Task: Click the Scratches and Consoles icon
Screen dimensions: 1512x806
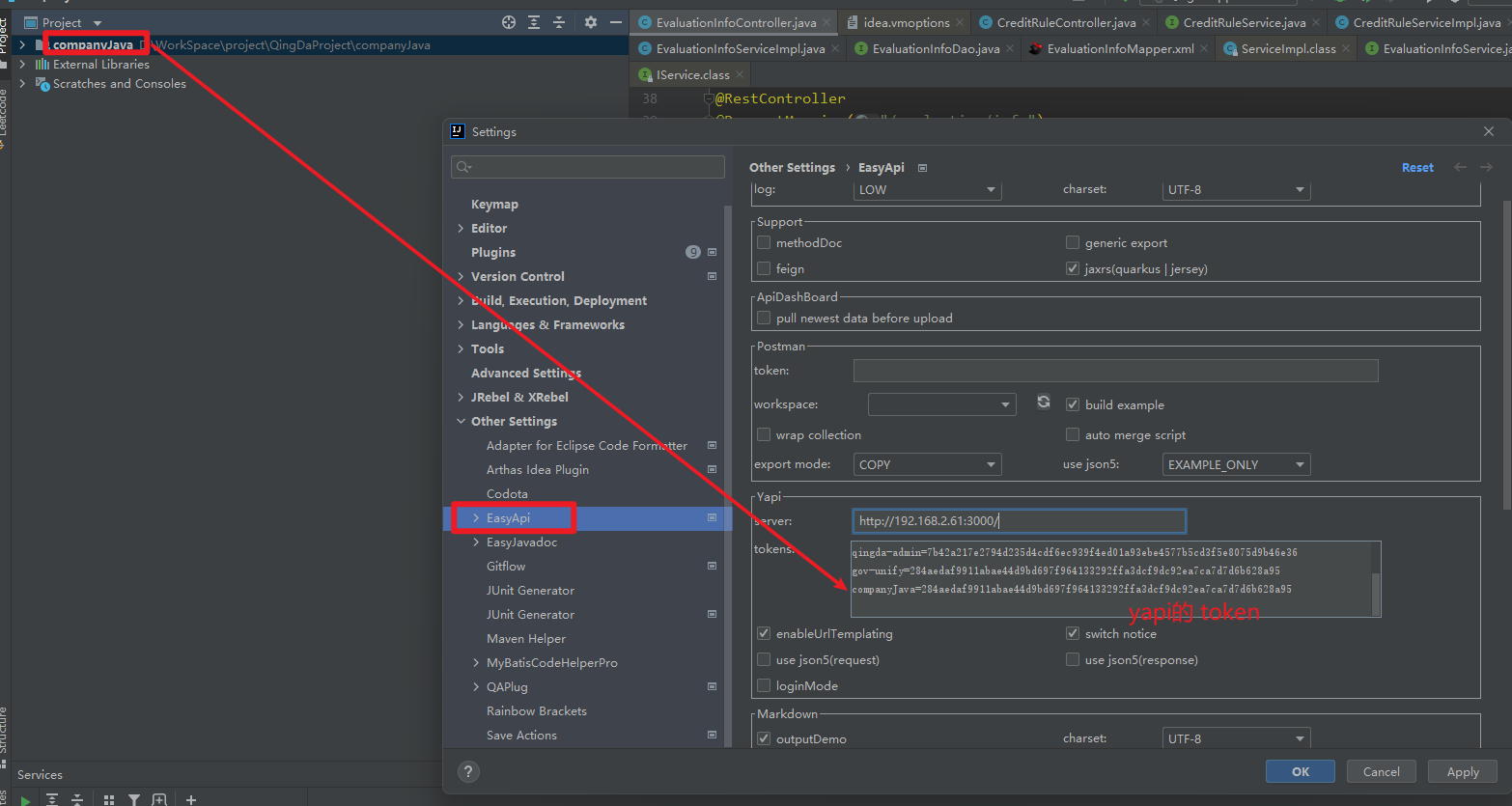Action: click(x=42, y=84)
